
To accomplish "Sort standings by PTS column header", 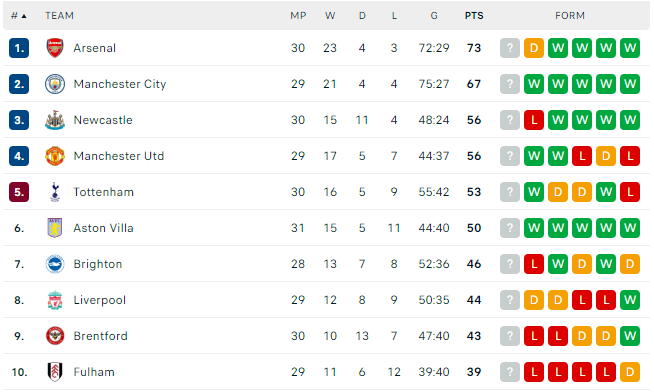I will 474,16.
